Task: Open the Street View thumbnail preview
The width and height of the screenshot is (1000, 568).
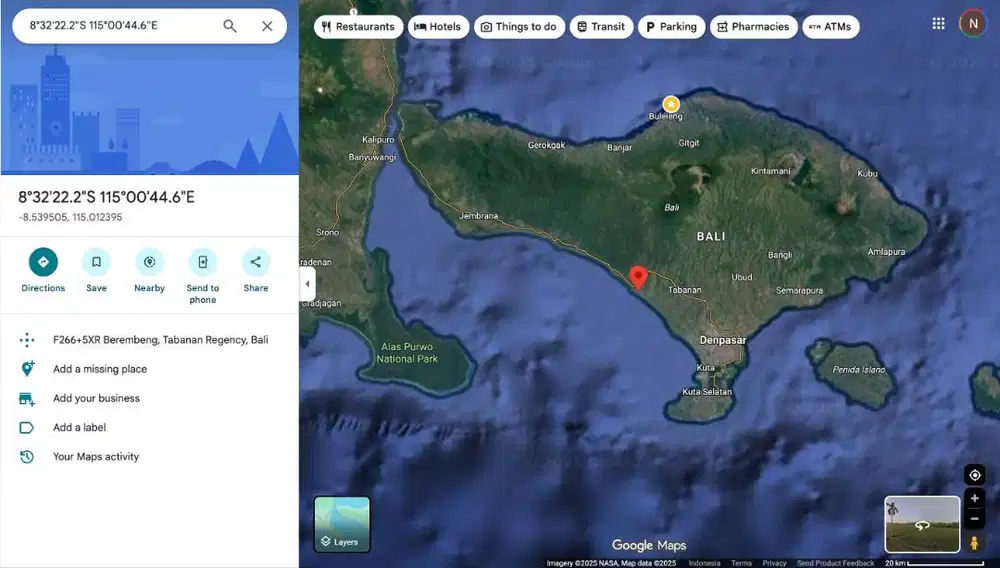Action: point(922,524)
